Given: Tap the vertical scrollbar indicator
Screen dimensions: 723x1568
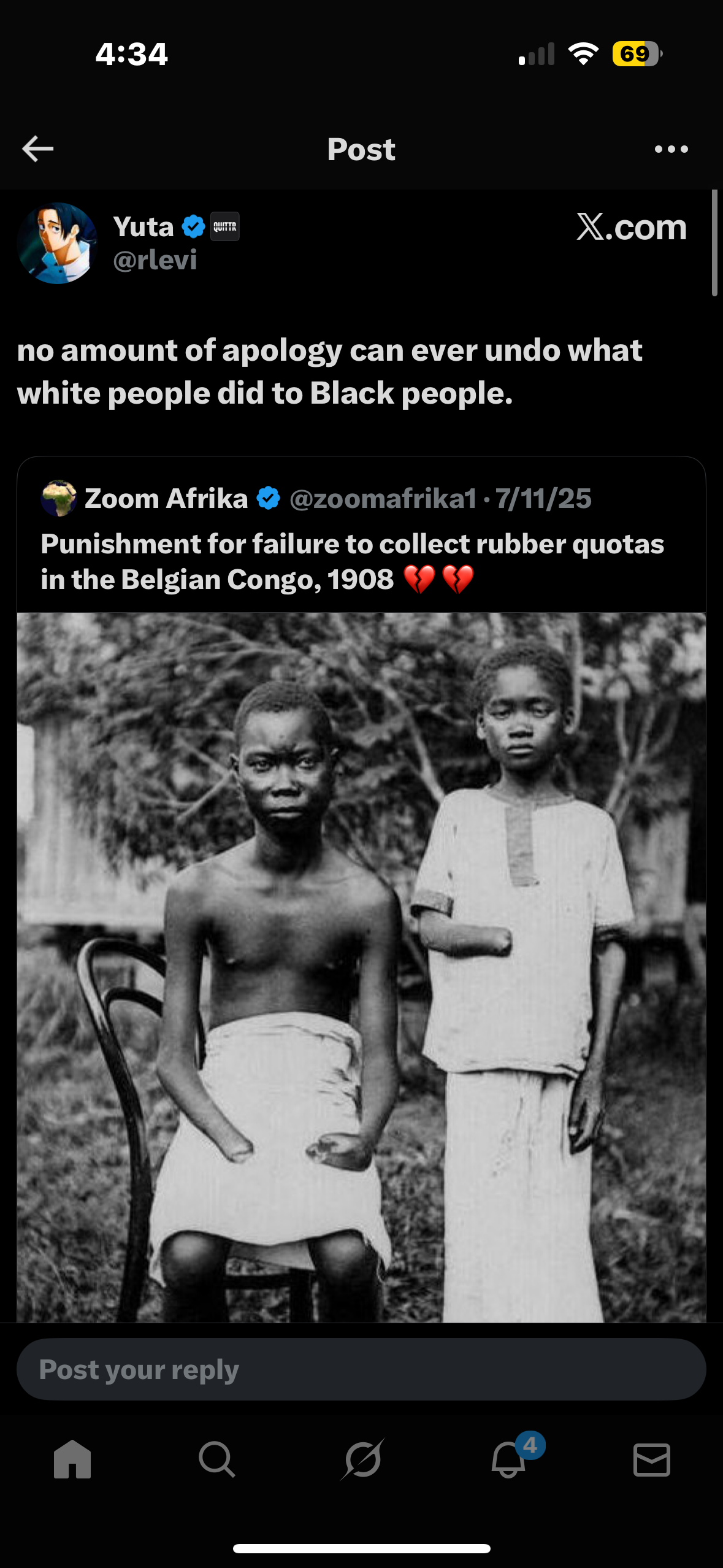Looking at the screenshot, I should click(x=714, y=243).
